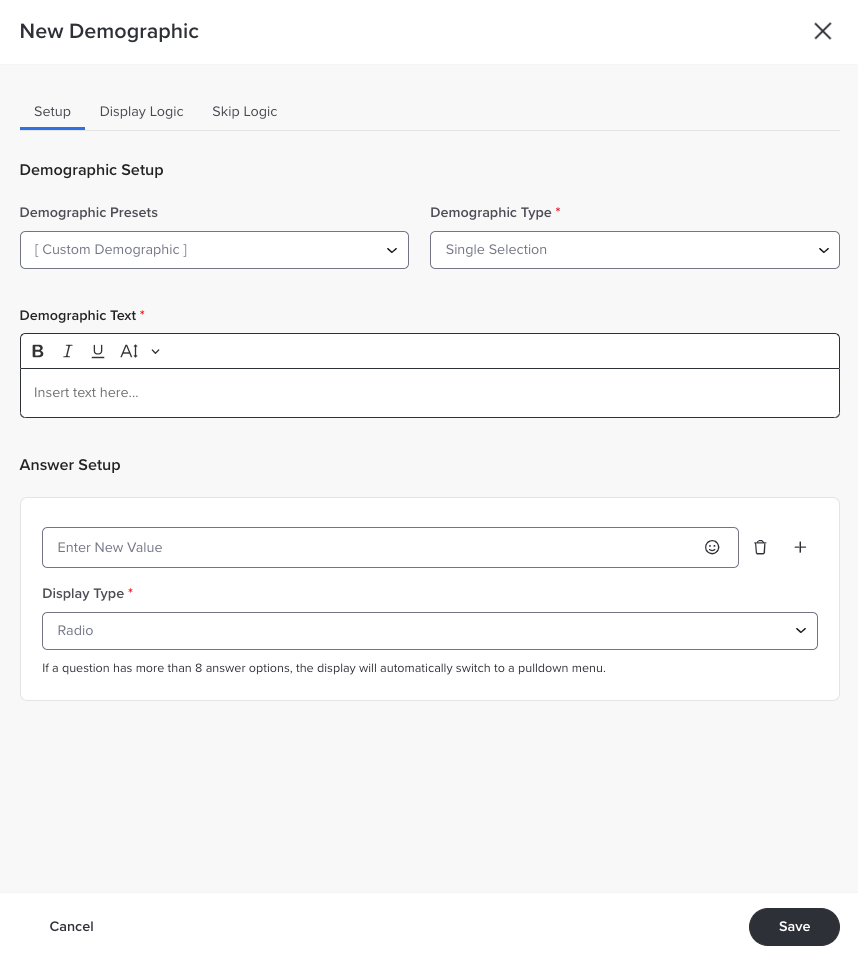Click the New Demographic title
Viewport: 858px width, 955px height.
(109, 31)
